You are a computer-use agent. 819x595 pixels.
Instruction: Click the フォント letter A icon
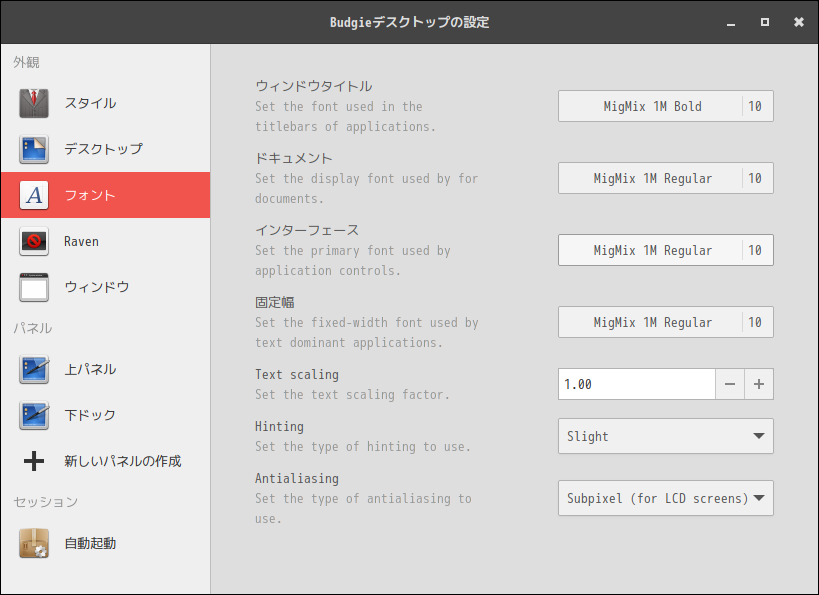click(x=34, y=195)
